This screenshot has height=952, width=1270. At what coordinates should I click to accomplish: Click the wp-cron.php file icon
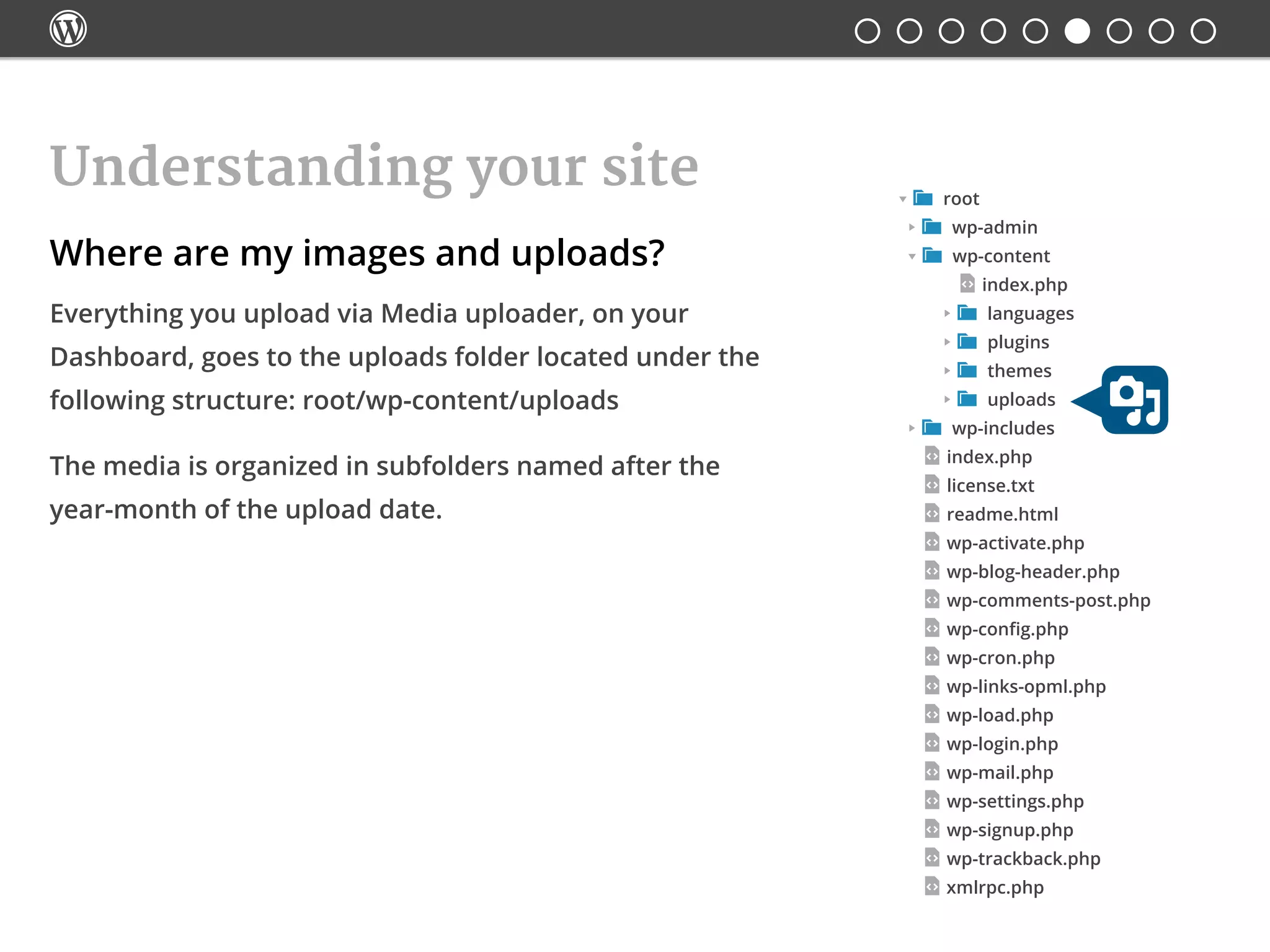pos(932,657)
